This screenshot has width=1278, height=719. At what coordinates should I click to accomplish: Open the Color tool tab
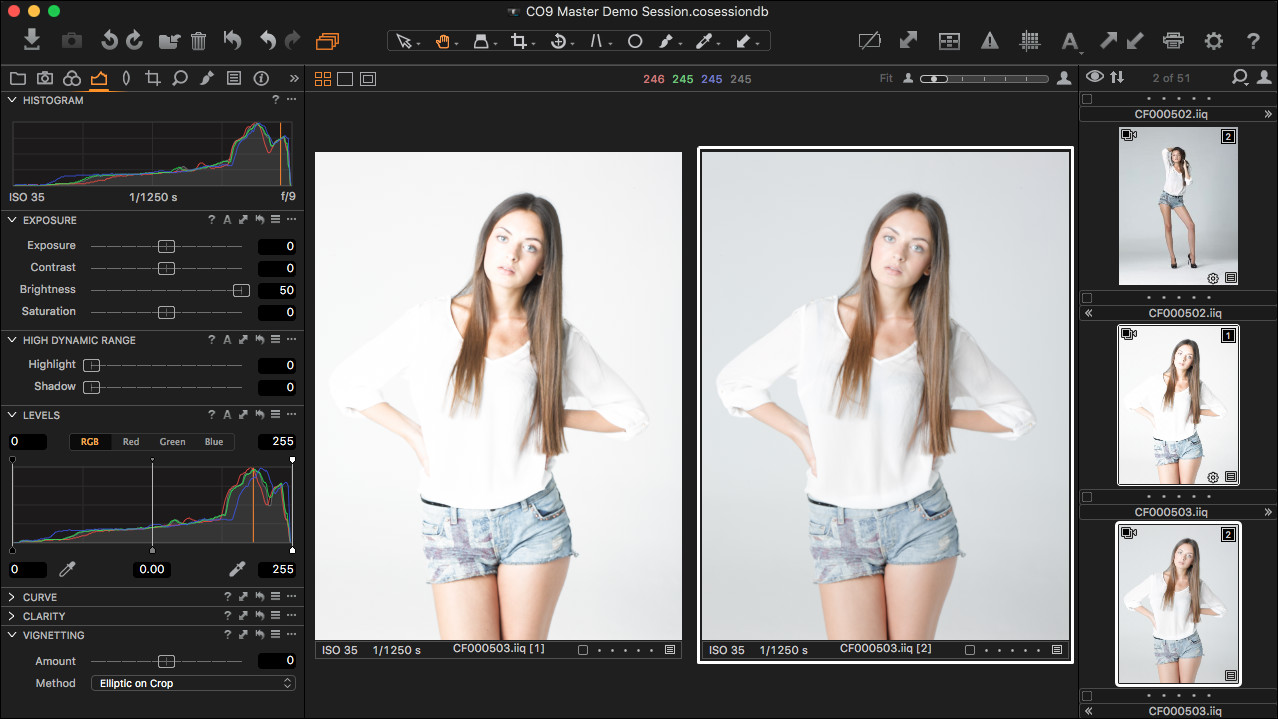pos(72,78)
